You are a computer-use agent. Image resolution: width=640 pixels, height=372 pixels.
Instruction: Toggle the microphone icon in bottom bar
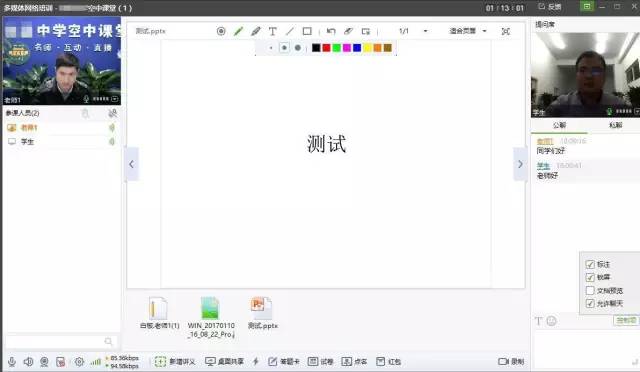(x=12, y=362)
